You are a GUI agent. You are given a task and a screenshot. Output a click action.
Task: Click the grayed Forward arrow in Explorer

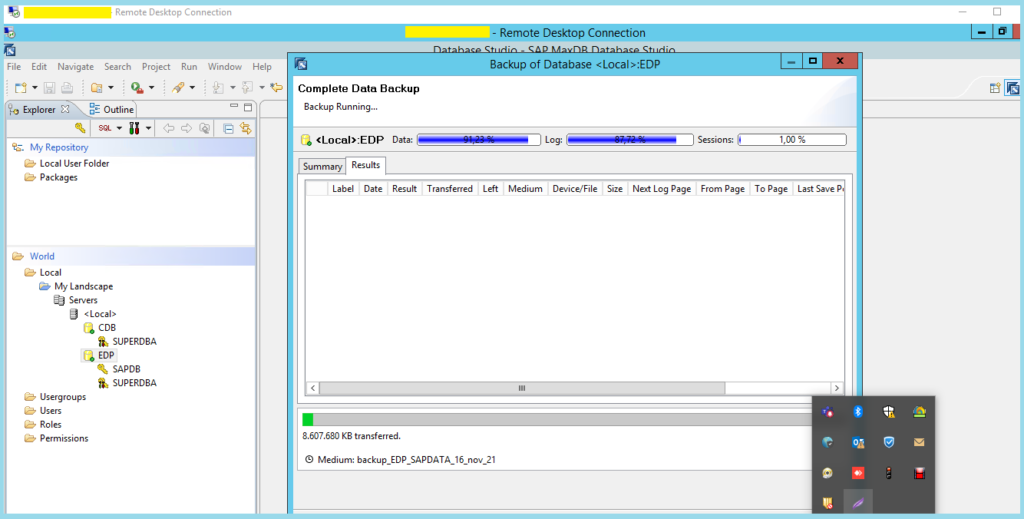click(x=186, y=128)
